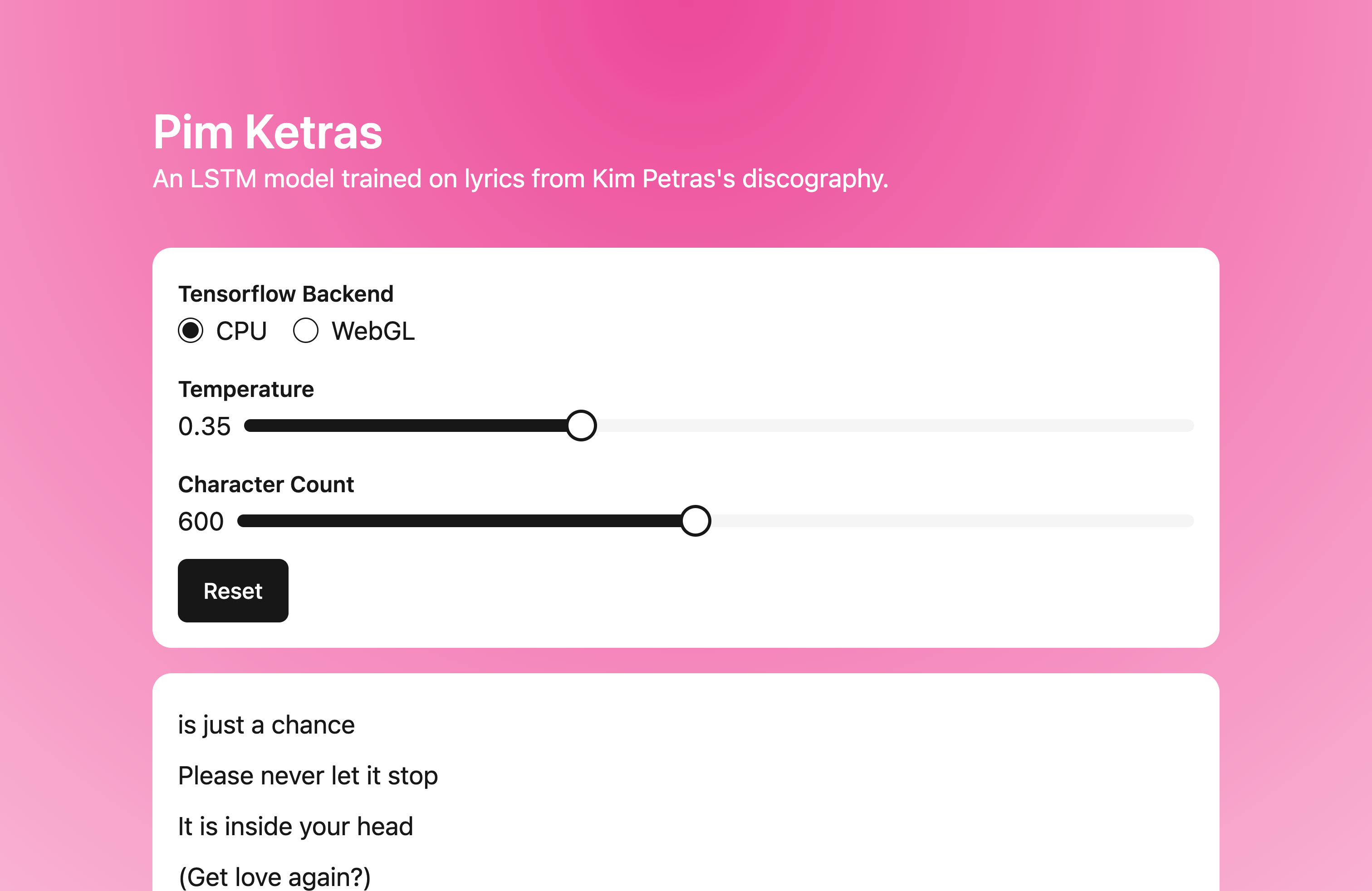The width and height of the screenshot is (1372, 891).
Task: Click the Temperature slider handle
Action: 581,426
